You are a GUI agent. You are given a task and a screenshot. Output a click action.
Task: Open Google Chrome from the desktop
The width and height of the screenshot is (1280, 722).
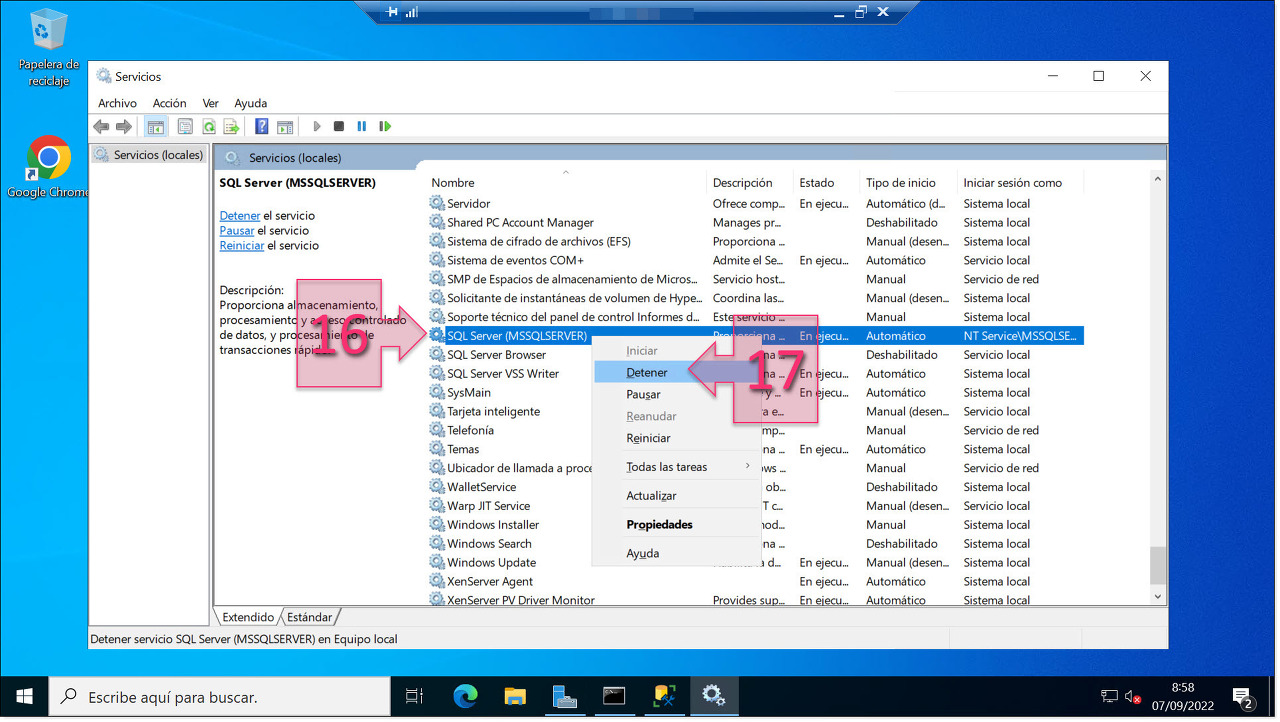coord(48,167)
